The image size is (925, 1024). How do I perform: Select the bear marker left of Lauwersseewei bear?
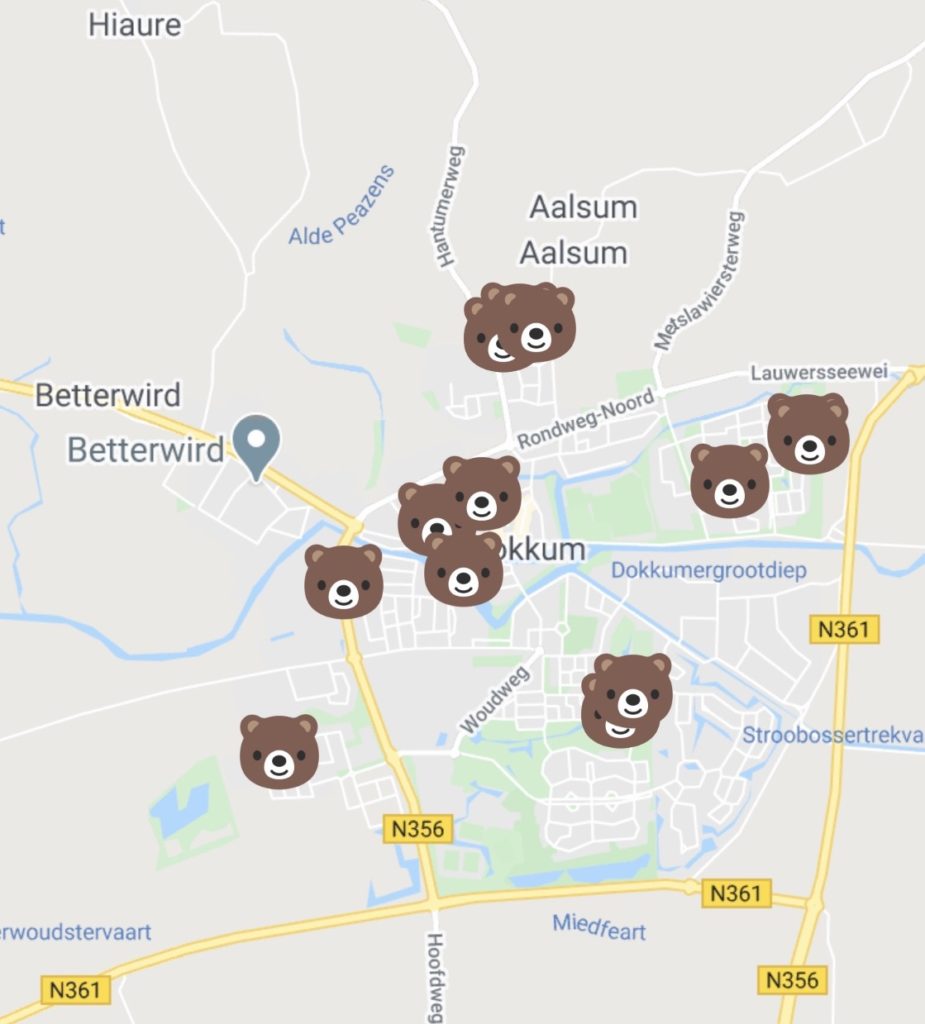click(x=730, y=481)
